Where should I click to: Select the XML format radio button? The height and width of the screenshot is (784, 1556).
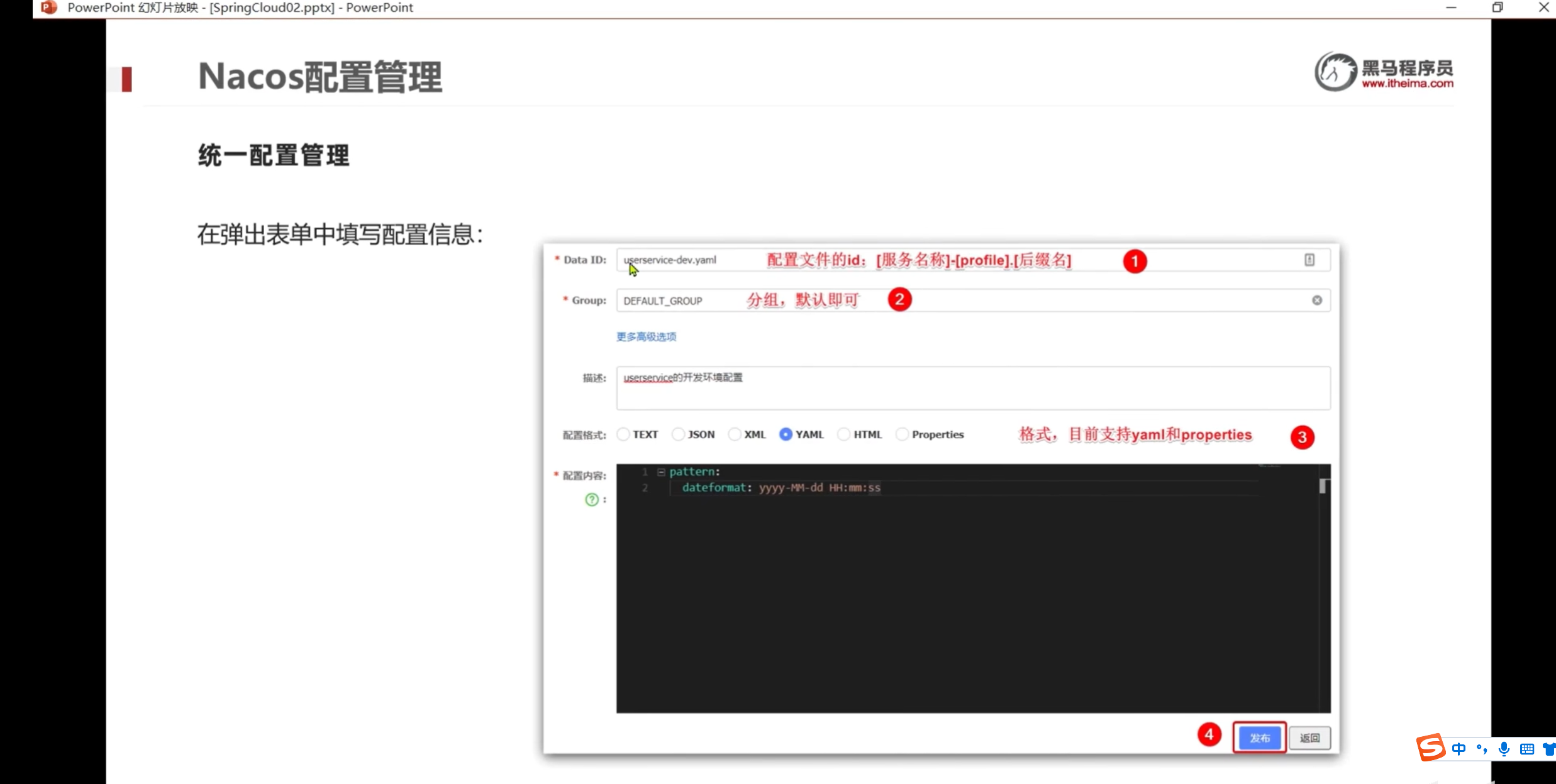point(735,434)
